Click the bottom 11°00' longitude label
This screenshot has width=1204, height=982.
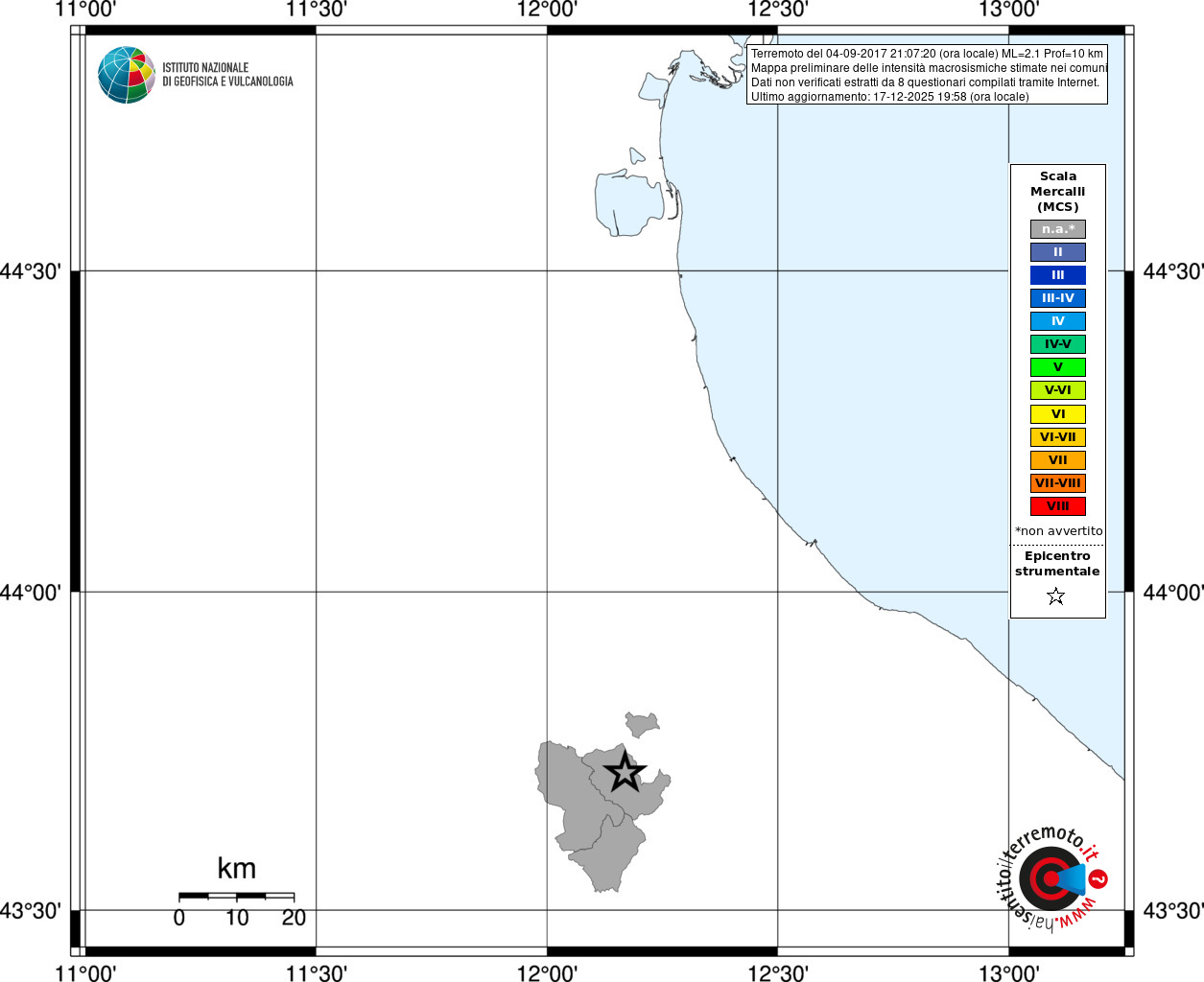[85, 973]
